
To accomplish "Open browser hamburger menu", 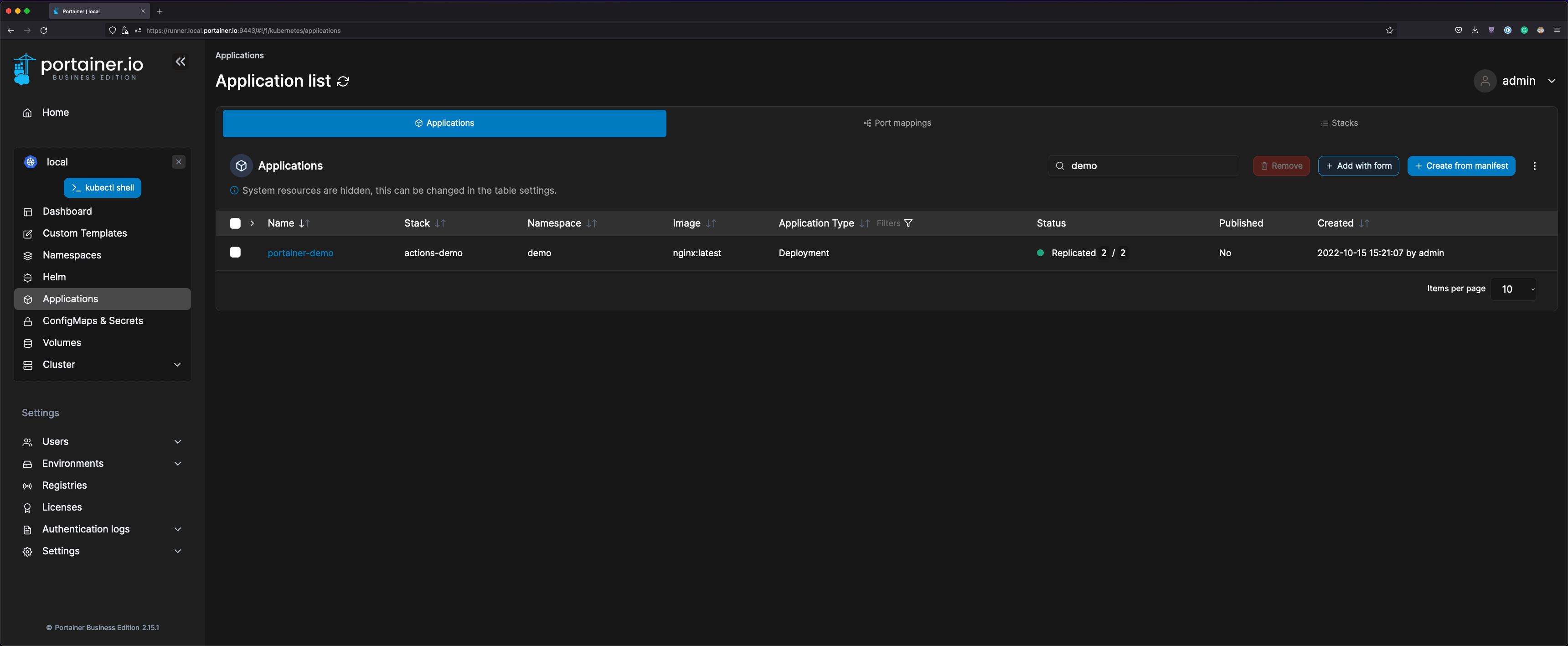I will (1557, 31).
